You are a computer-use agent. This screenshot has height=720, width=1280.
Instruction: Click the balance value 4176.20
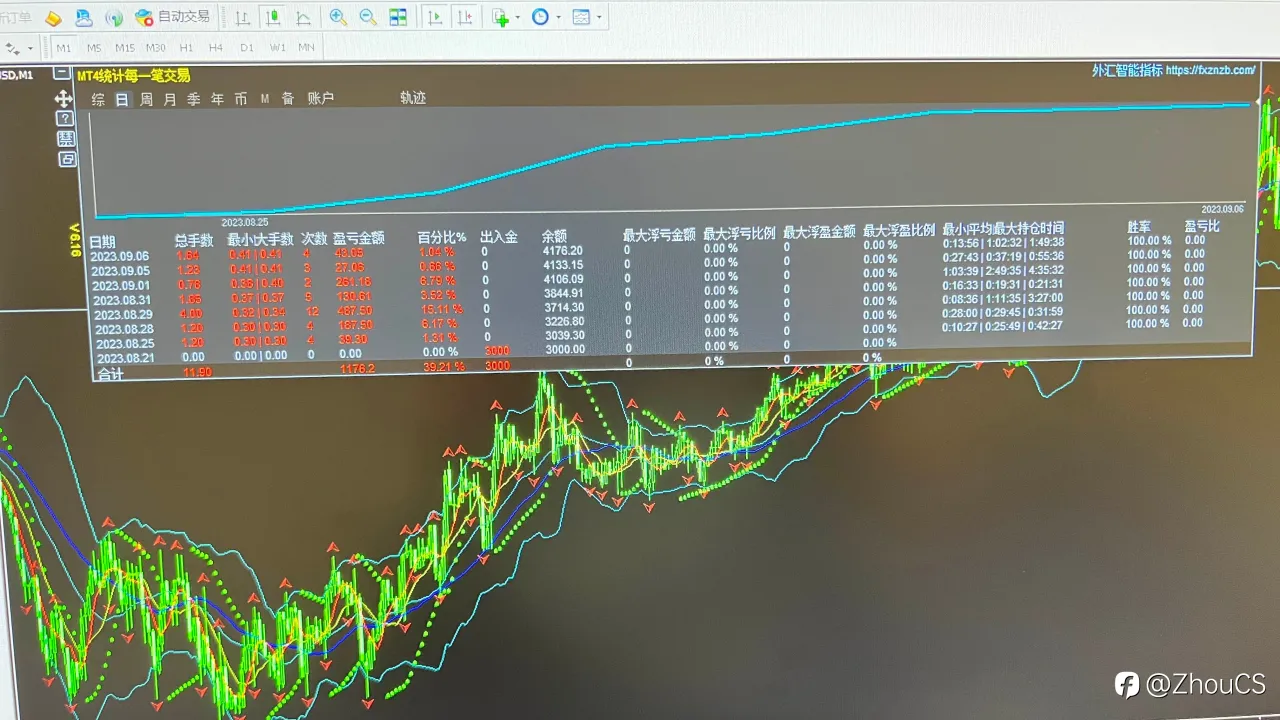click(562, 250)
